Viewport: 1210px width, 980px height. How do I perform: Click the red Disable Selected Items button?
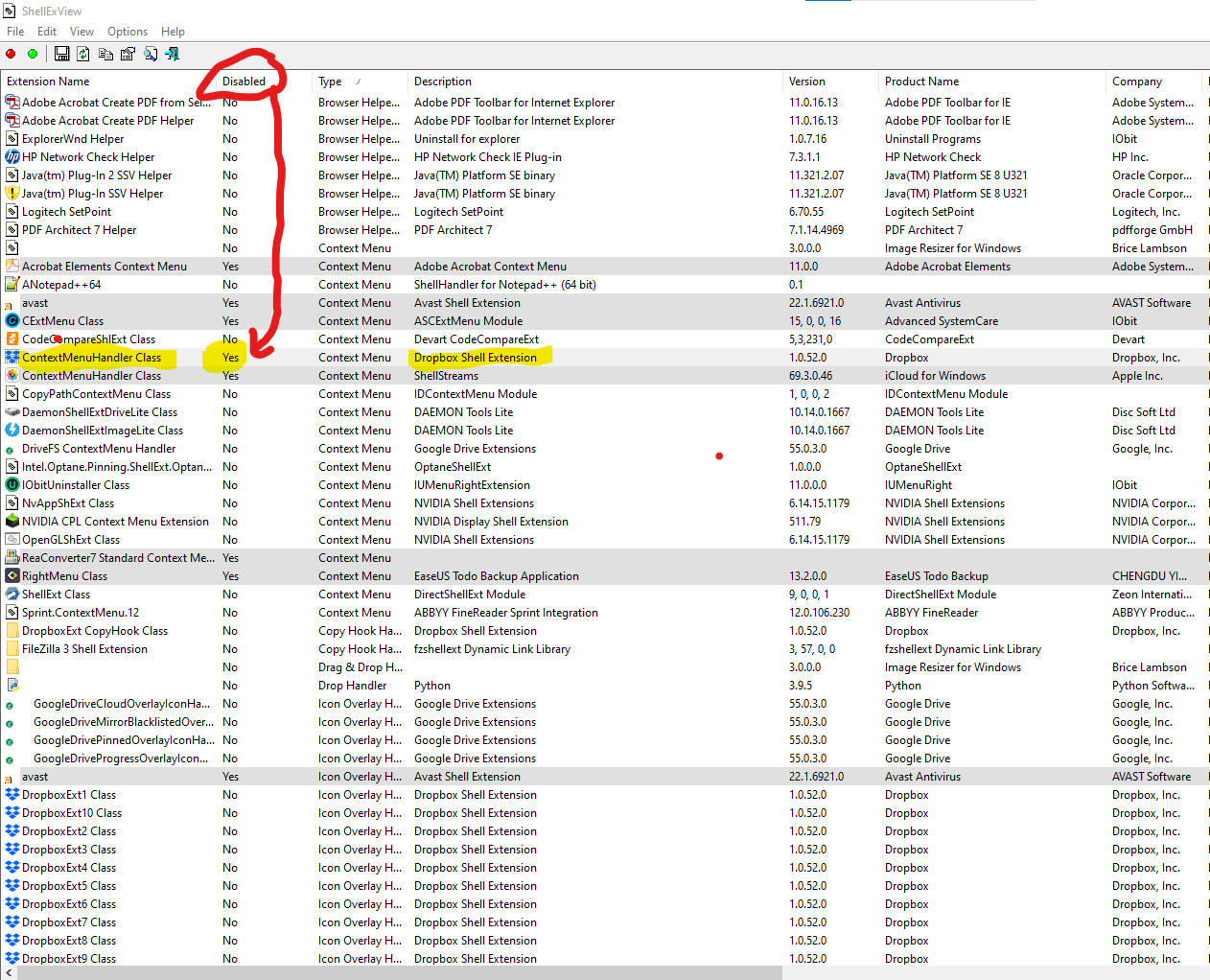11,54
